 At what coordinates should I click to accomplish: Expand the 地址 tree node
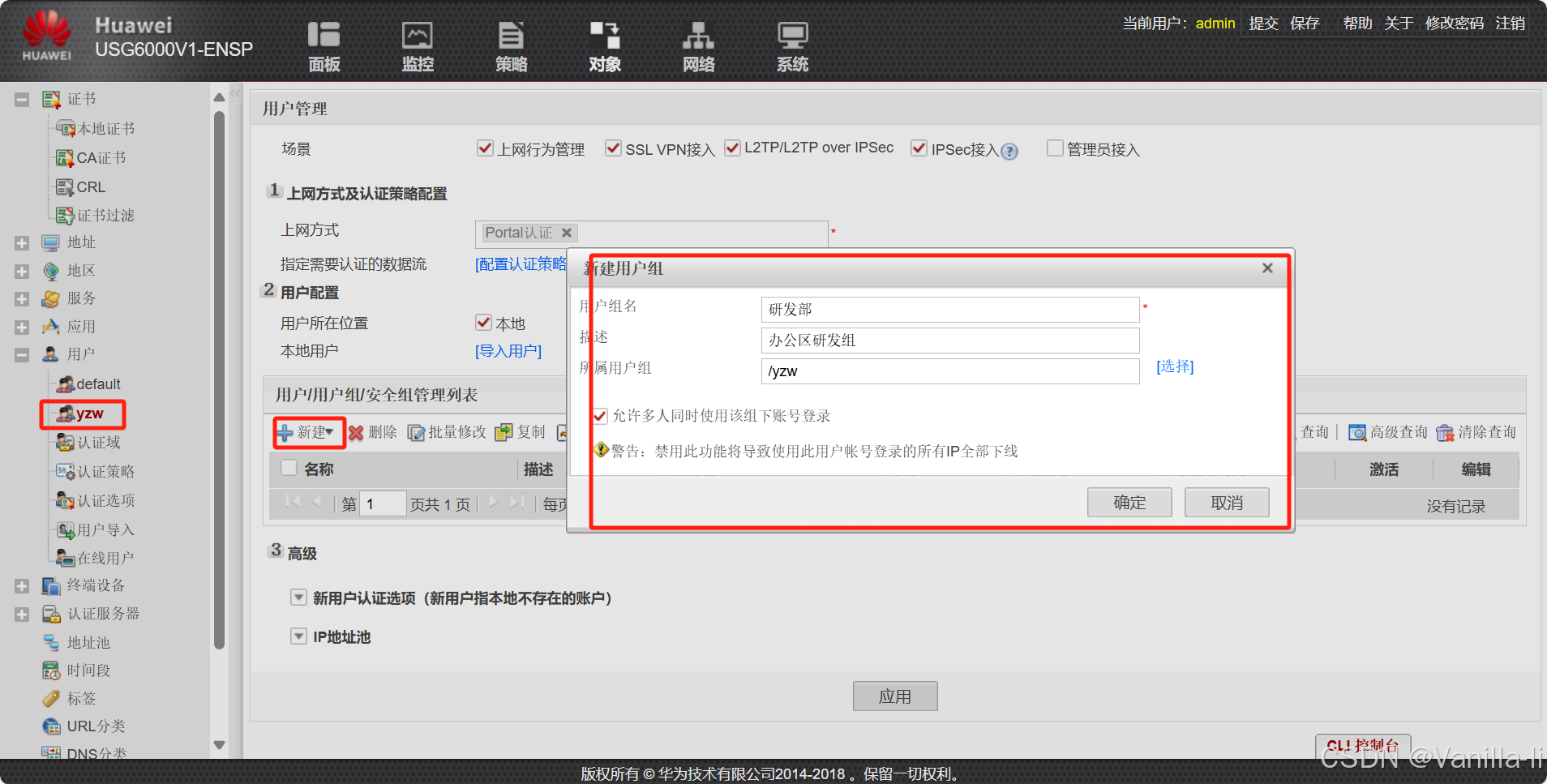(22, 243)
